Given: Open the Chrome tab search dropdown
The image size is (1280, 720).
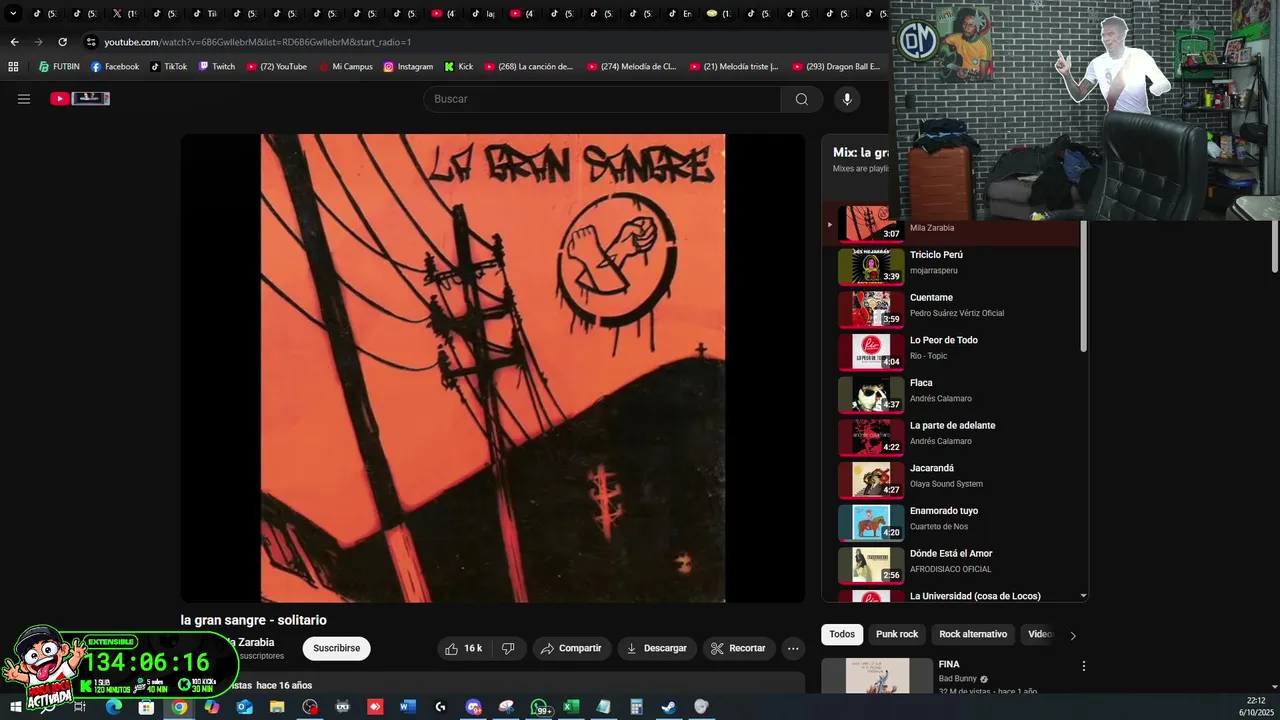Looking at the screenshot, I should point(13,14).
